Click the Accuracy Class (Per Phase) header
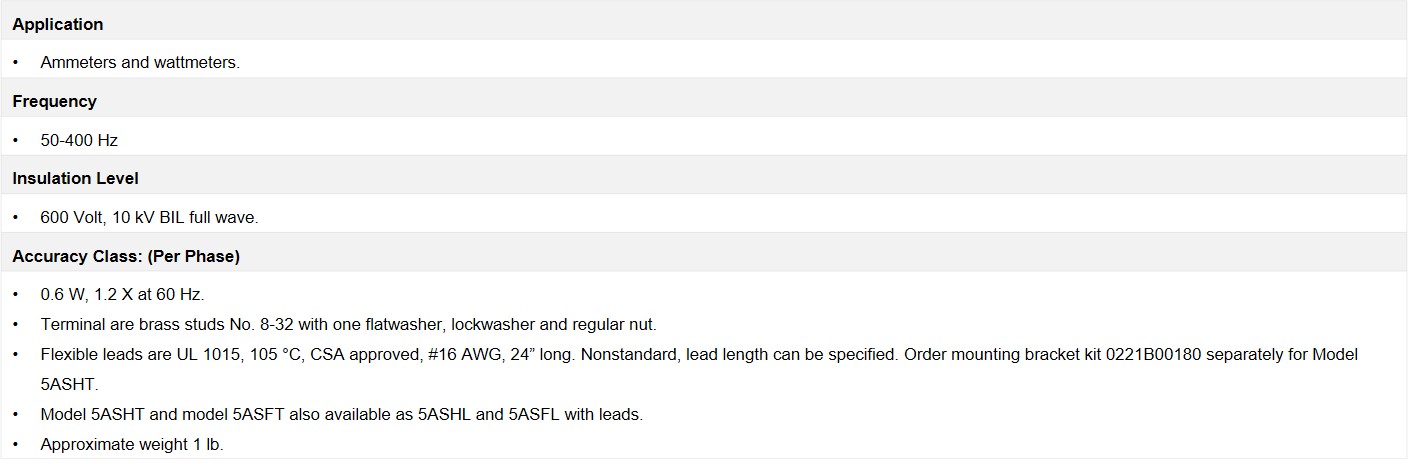Viewport: 1408px width, 464px height. click(704, 256)
